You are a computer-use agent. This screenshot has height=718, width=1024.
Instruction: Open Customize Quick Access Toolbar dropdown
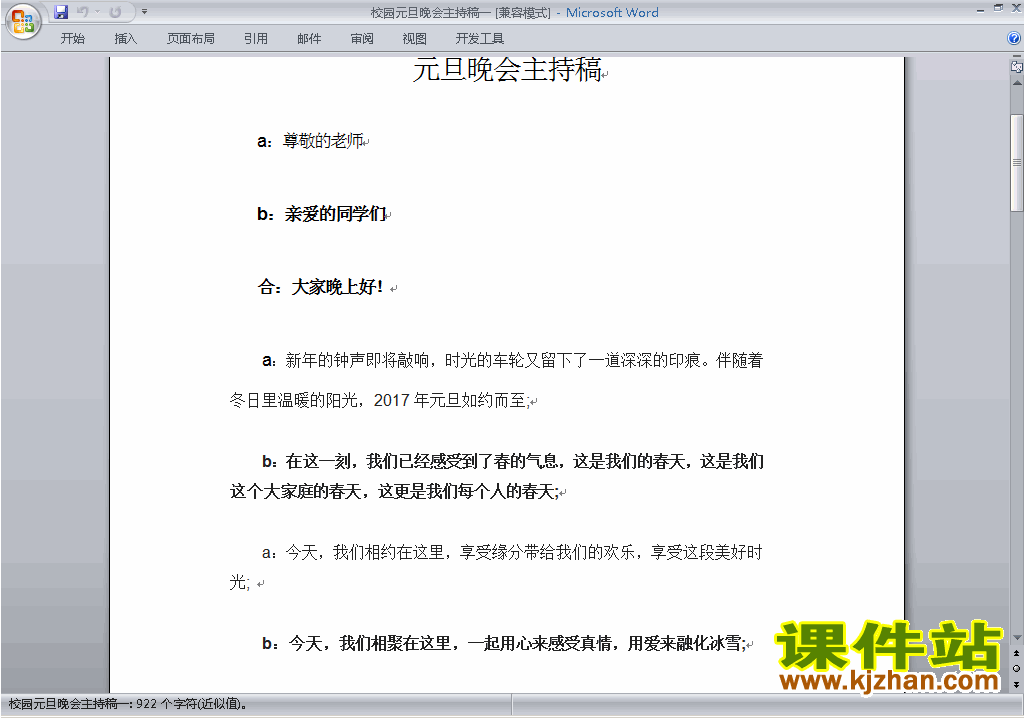[144, 12]
